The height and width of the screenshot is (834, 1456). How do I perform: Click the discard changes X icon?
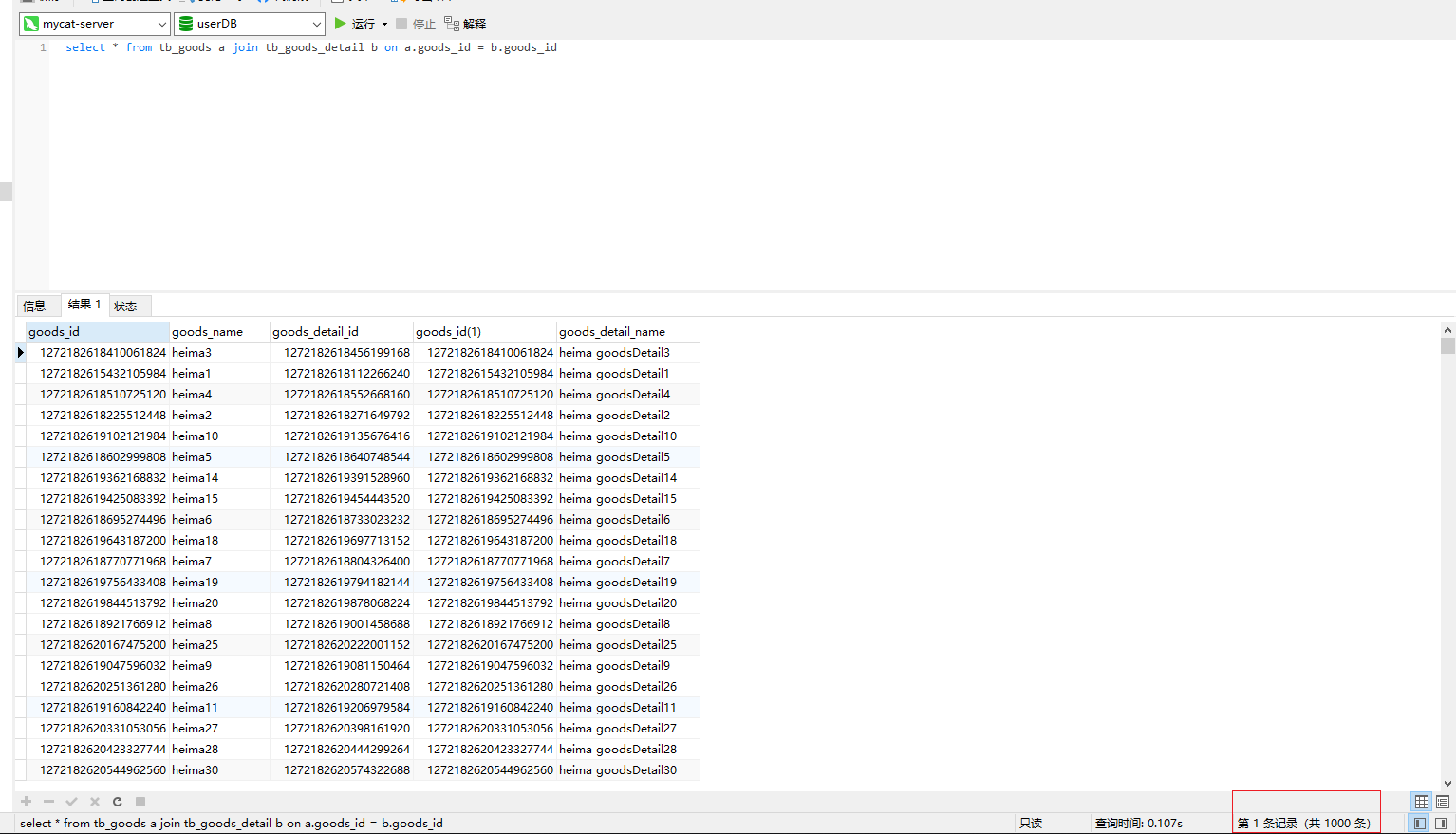pyautogui.click(x=95, y=802)
